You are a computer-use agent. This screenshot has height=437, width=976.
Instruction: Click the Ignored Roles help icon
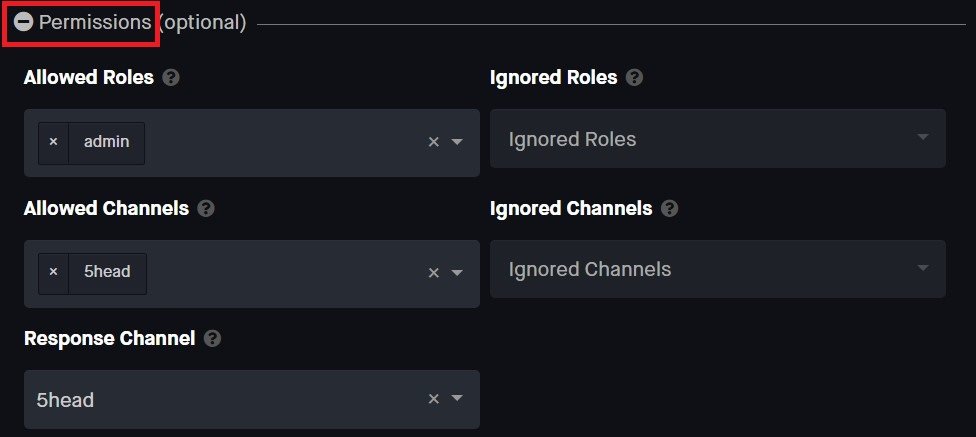[x=634, y=77]
